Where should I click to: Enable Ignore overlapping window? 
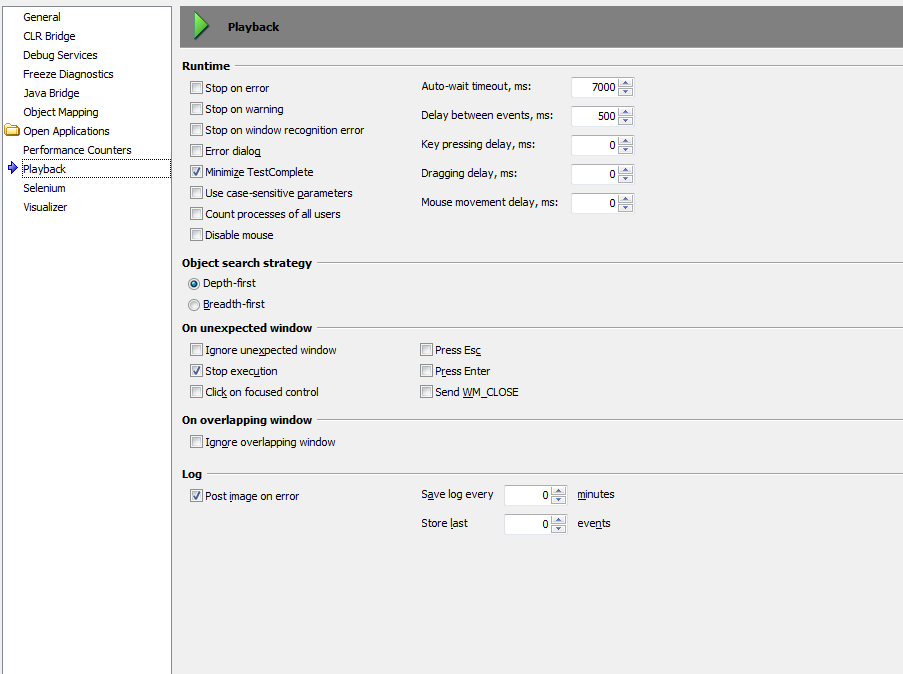[x=196, y=442]
